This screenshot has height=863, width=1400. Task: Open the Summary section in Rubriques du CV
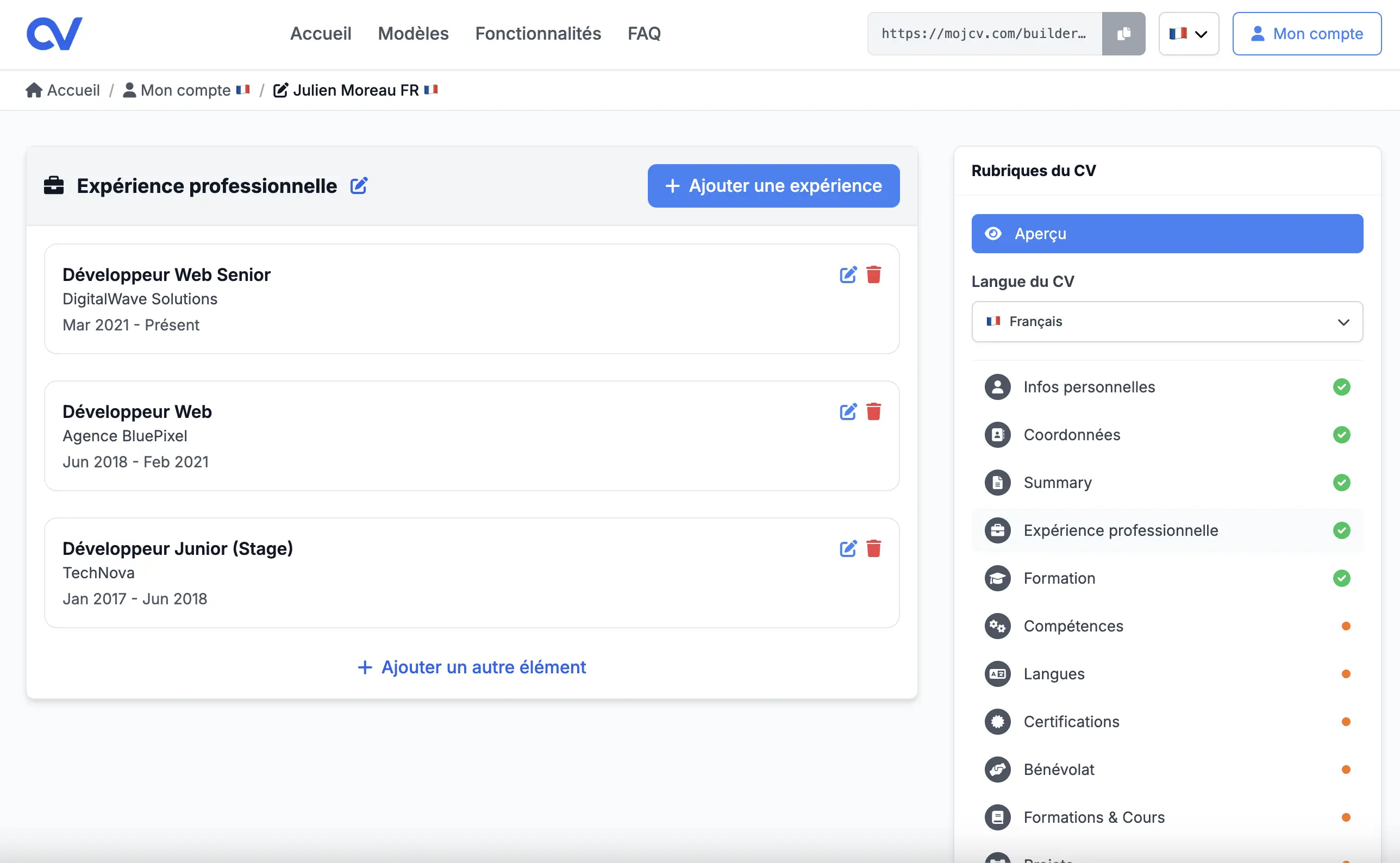click(x=1057, y=482)
